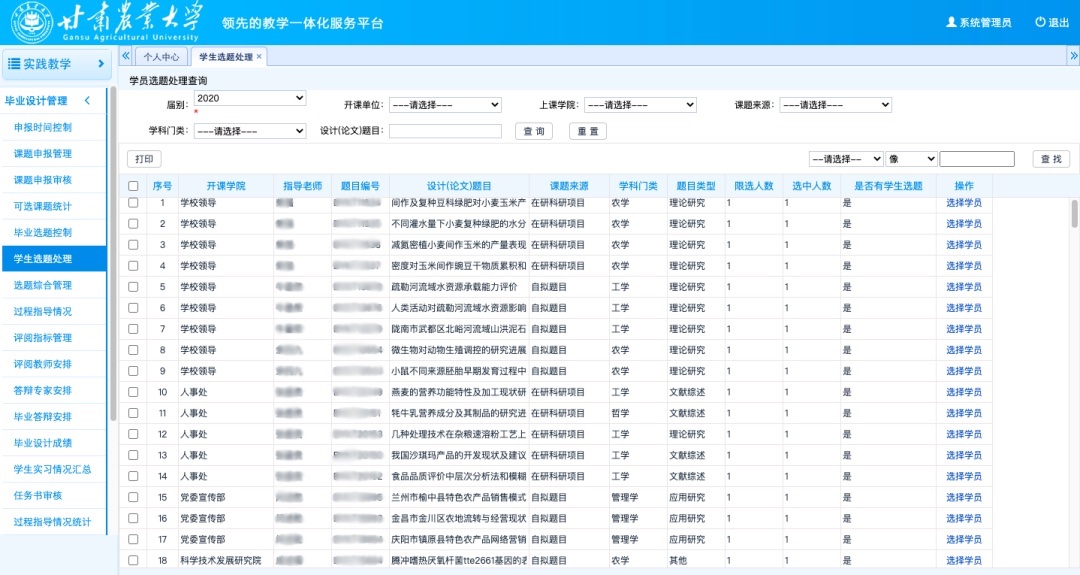Click the 查询 button
The height and width of the screenshot is (575, 1080).
tap(533, 131)
